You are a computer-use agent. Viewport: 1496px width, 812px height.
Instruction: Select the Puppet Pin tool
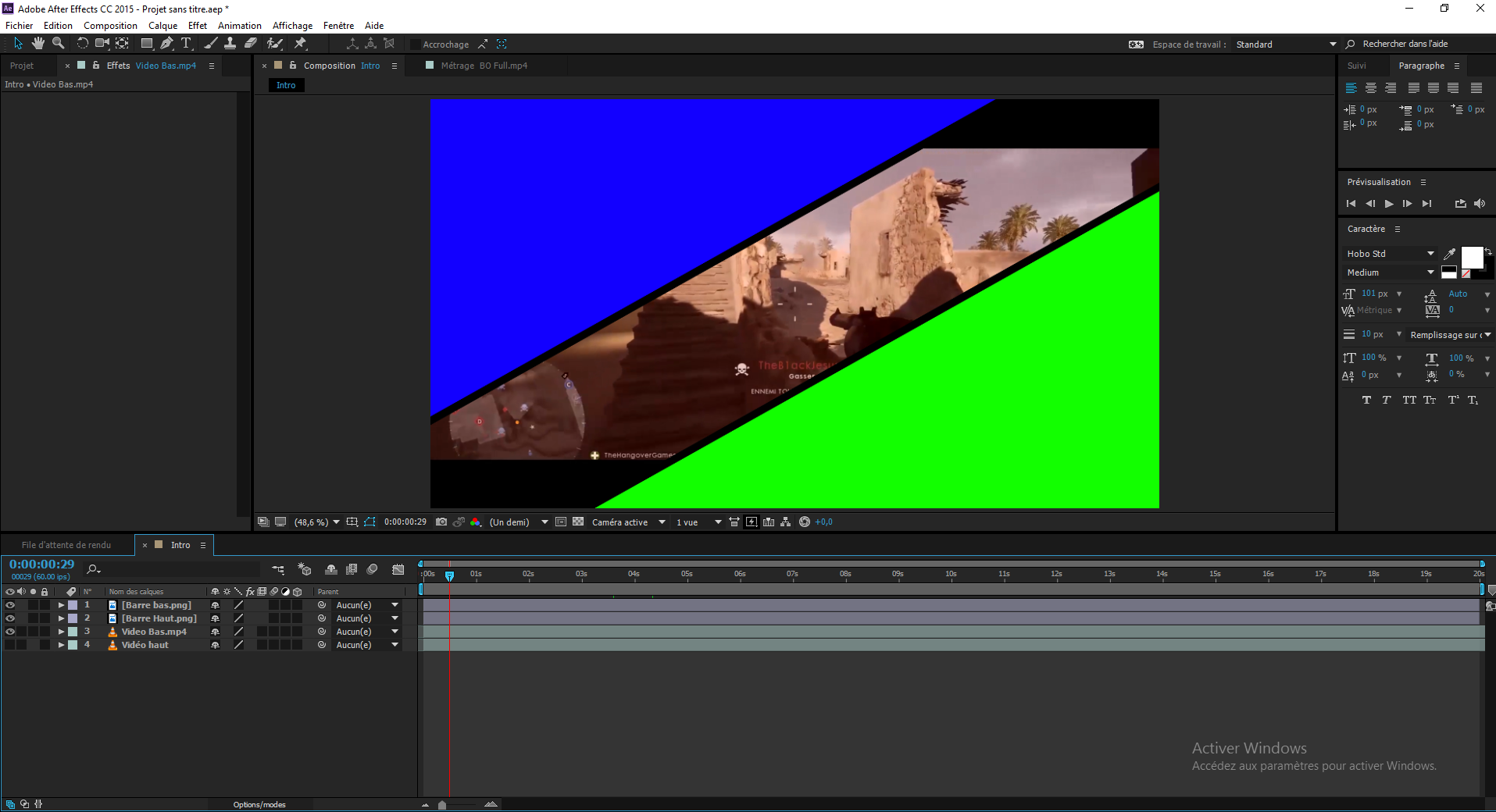[x=300, y=44]
